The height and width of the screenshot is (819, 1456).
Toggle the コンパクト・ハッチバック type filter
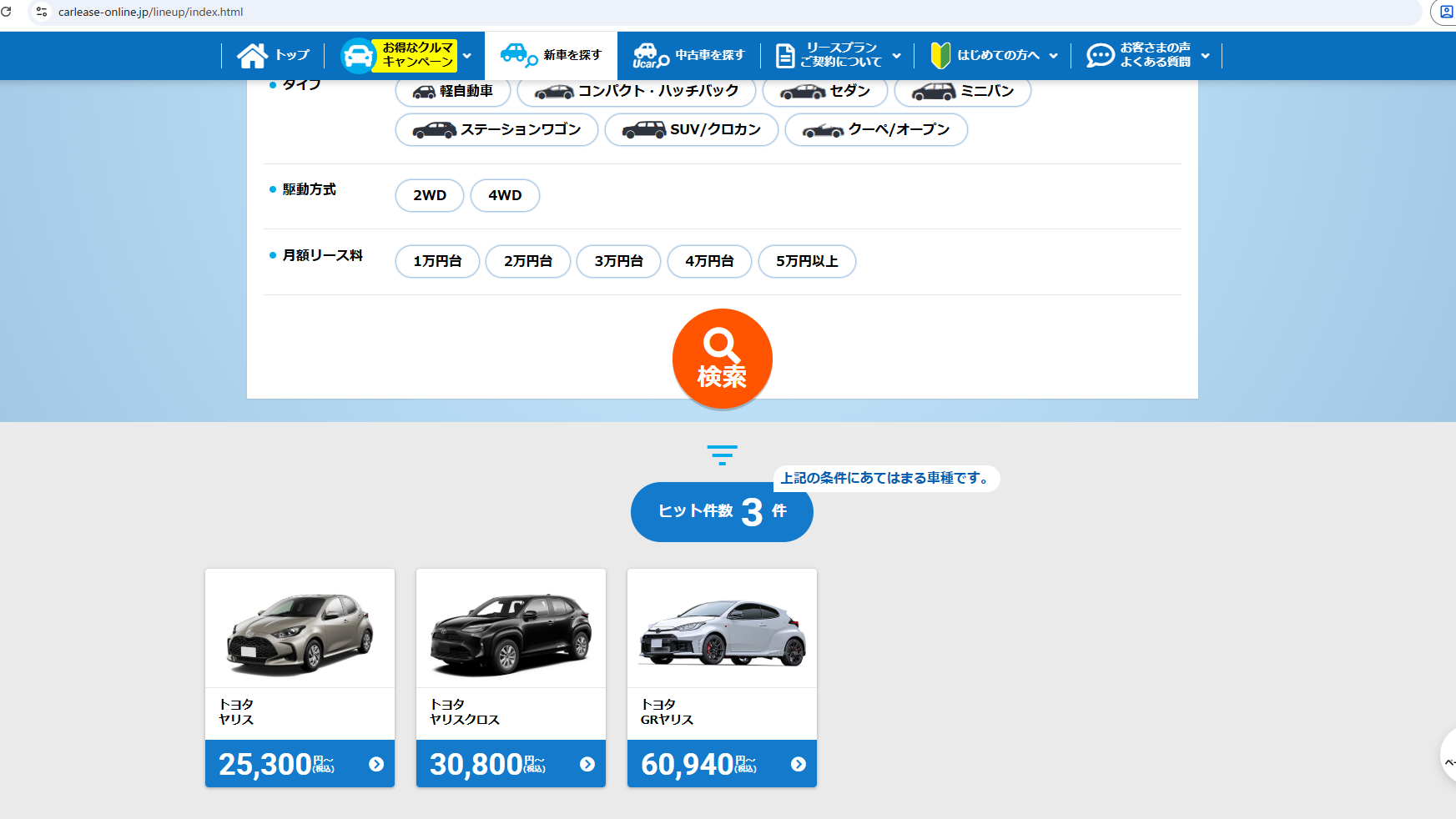click(637, 91)
